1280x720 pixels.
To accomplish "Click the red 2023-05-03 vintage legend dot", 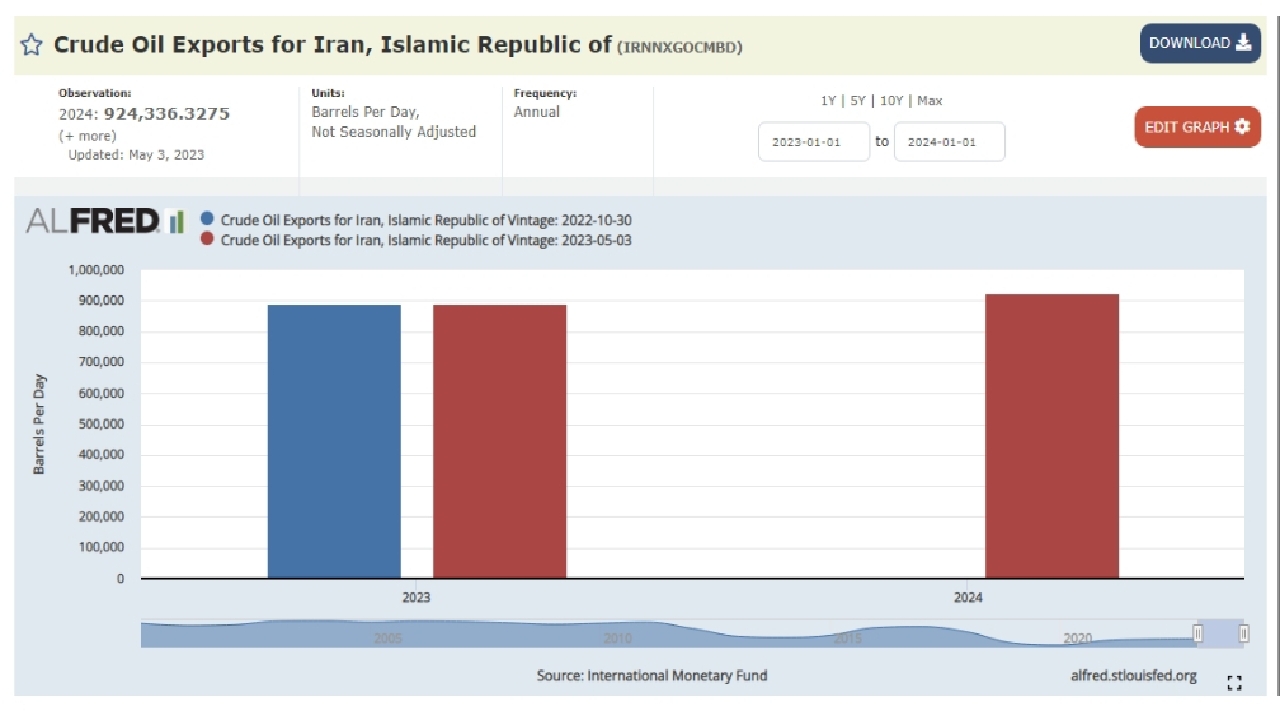I will click(x=207, y=240).
